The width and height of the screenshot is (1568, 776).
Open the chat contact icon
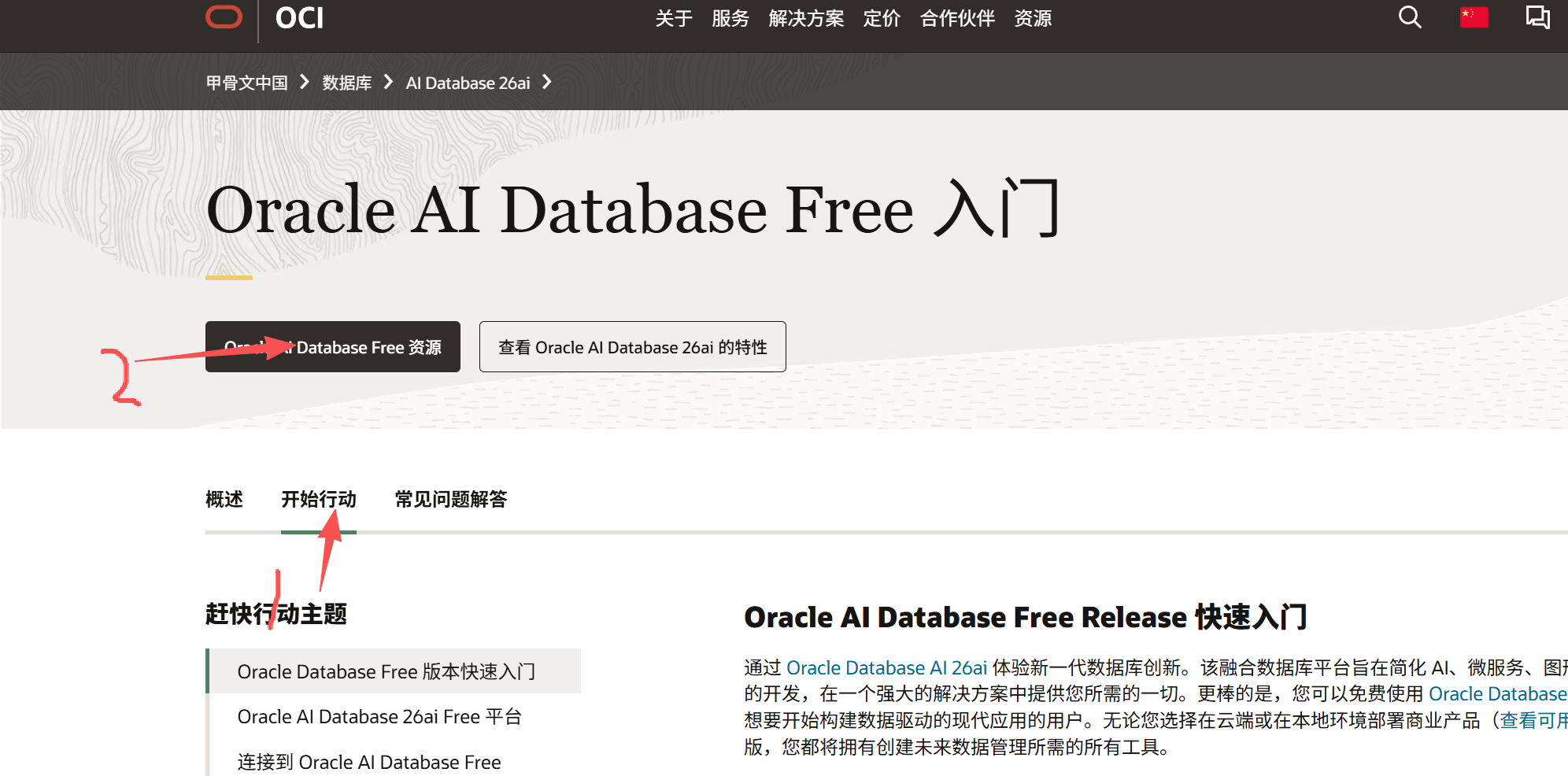[1538, 17]
